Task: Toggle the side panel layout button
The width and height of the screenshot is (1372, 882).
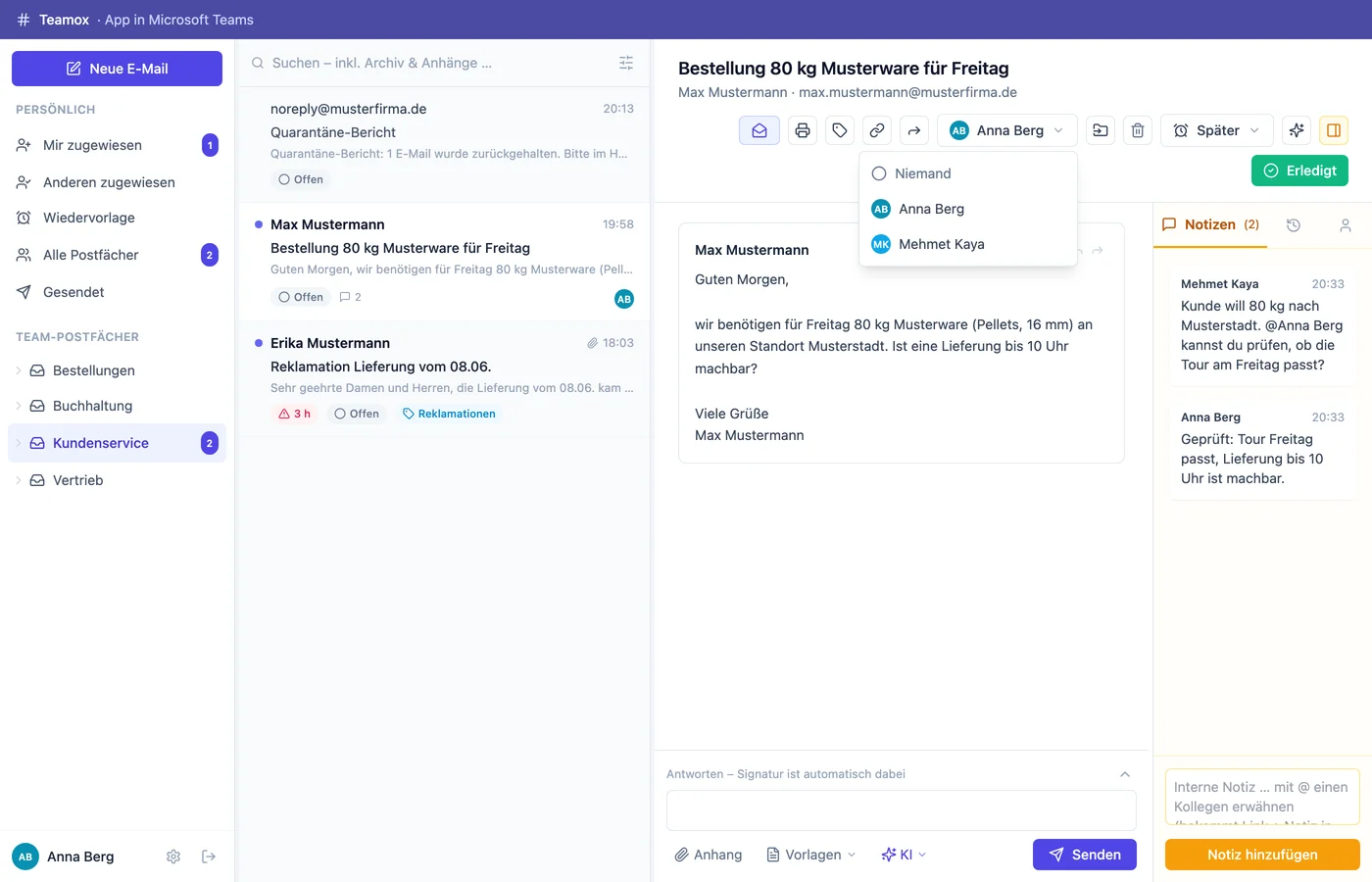Action: 1334,130
